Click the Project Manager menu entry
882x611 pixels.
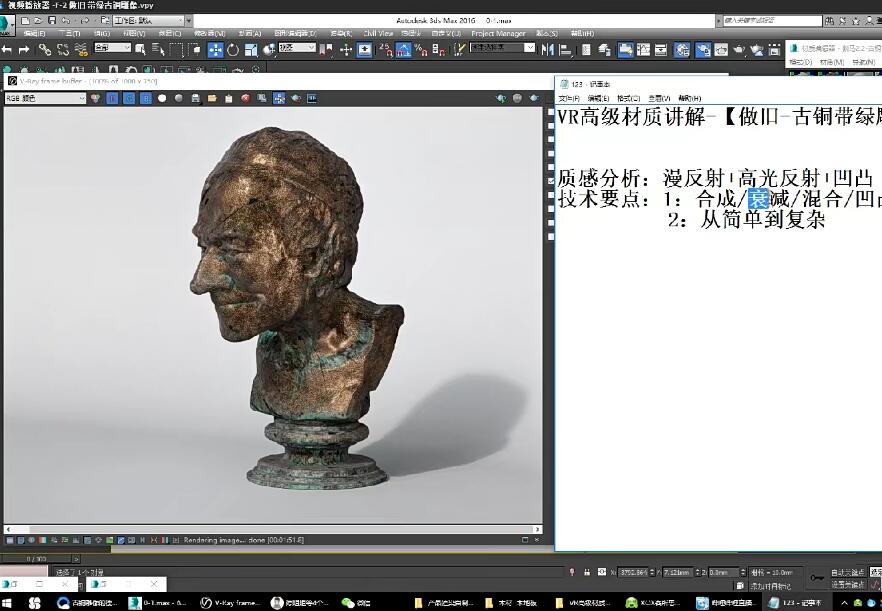click(x=497, y=32)
